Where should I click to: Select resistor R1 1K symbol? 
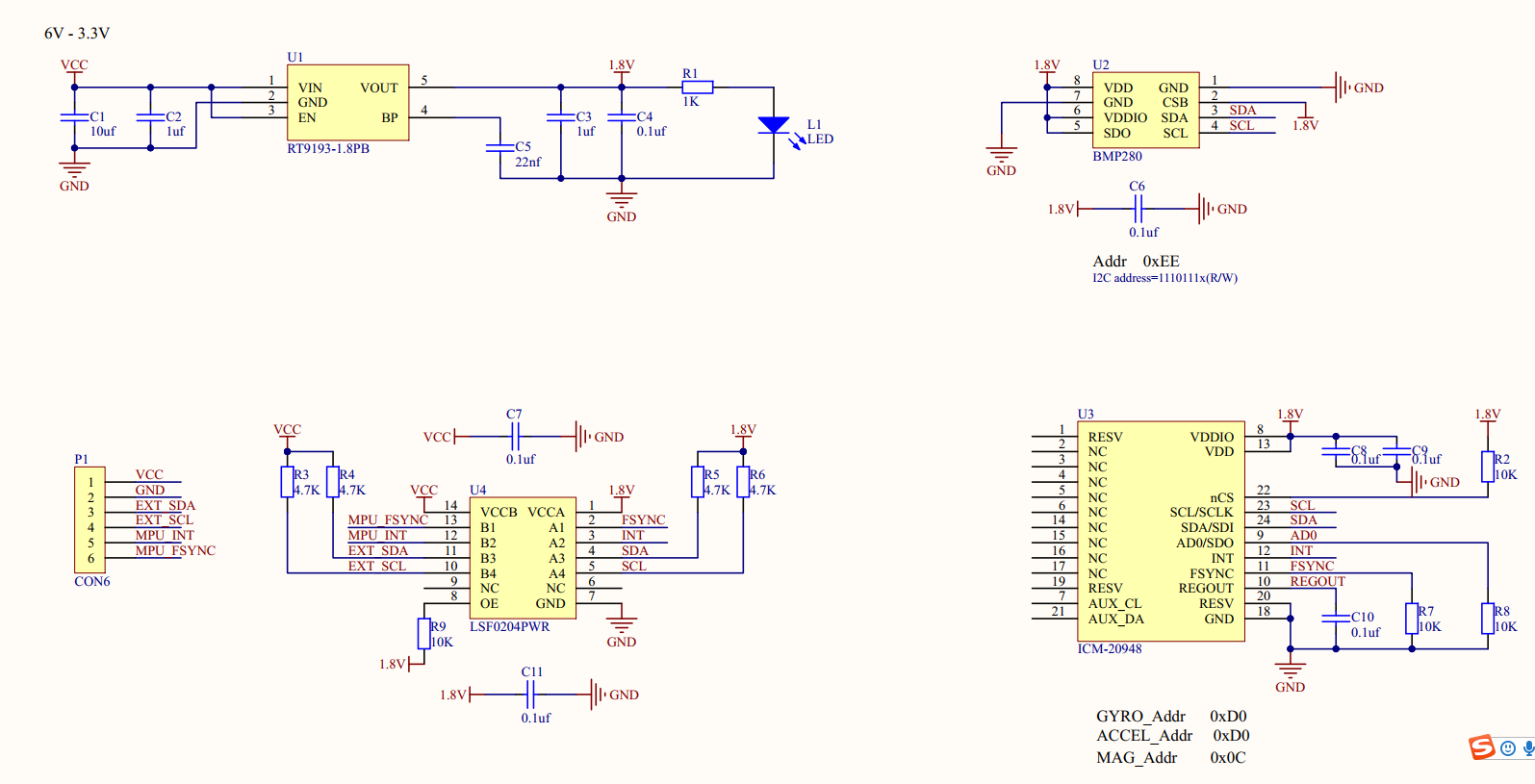coord(698,87)
